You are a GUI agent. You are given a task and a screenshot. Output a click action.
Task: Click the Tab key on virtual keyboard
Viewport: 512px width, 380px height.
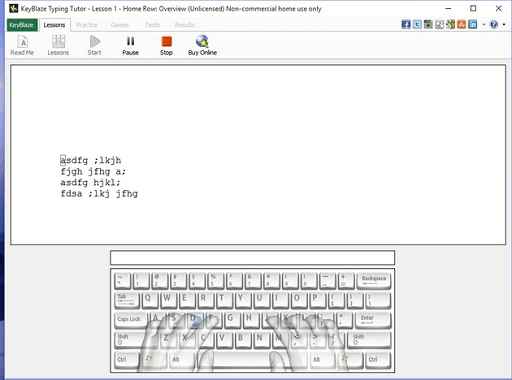point(127,300)
